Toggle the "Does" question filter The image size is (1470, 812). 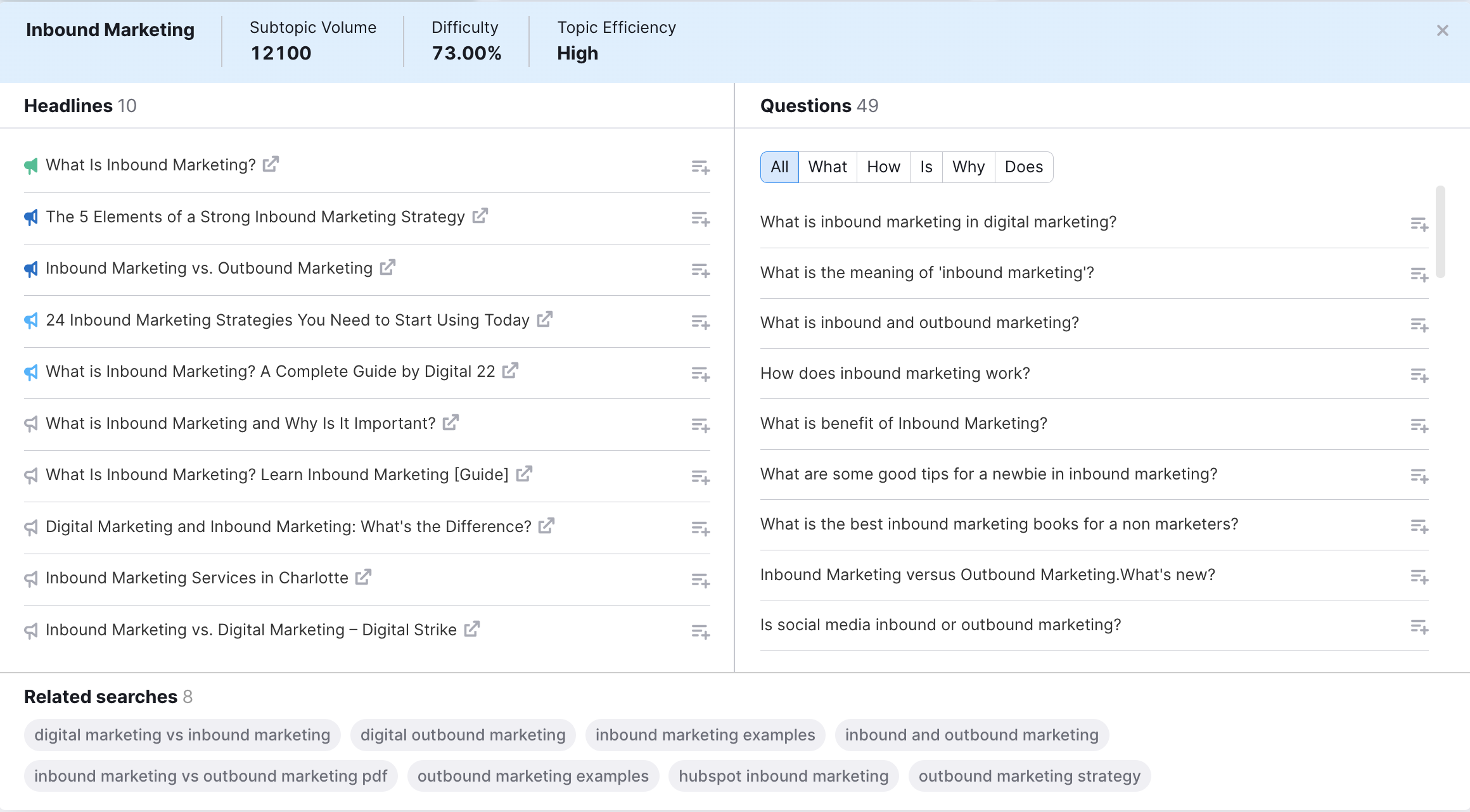point(1023,167)
